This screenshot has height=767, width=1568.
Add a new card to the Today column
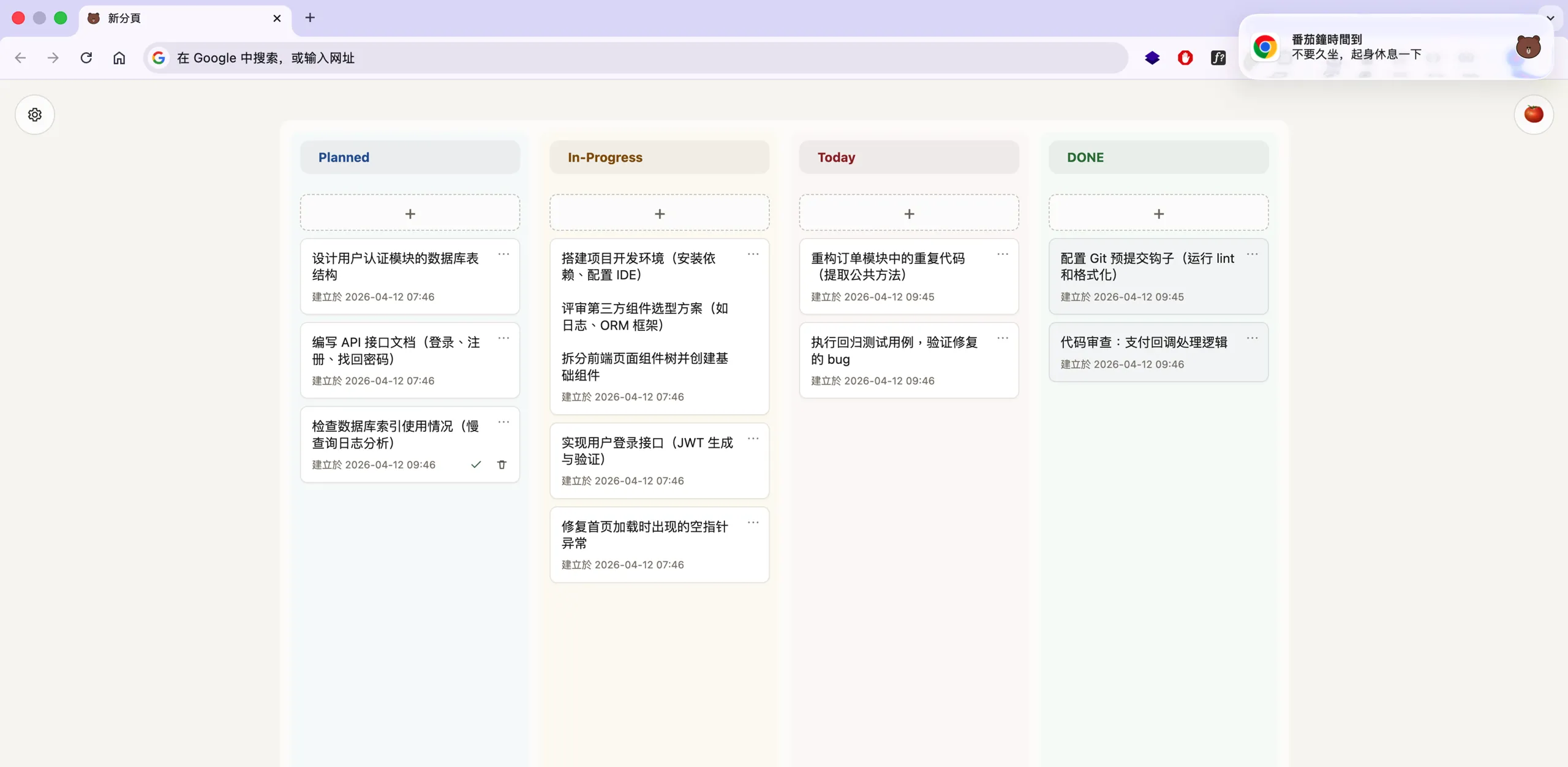[x=909, y=213]
